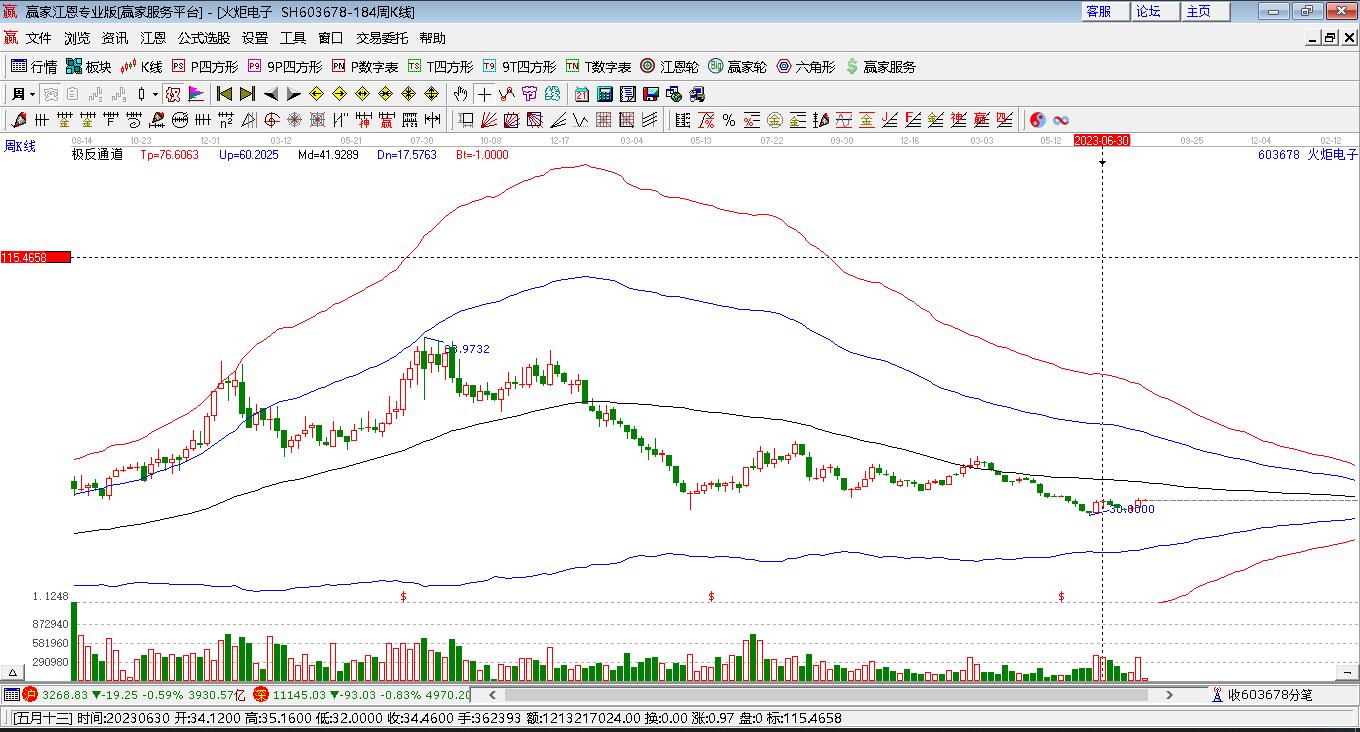1360x732 pixels.
Task: Click the 客服 button in title bar
Action: tap(1098, 11)
